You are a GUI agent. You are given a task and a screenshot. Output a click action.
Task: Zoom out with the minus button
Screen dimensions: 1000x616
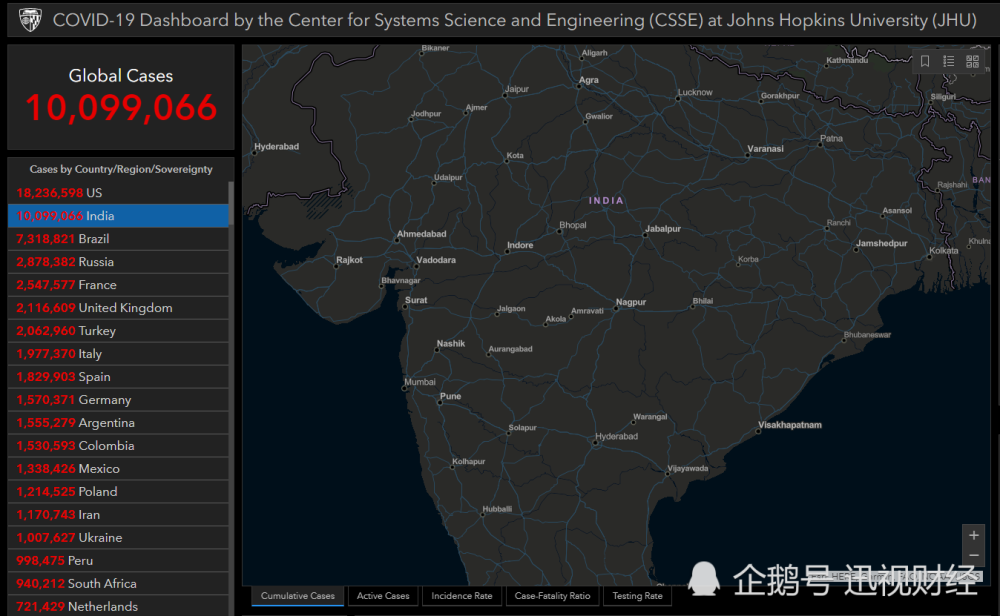974,555
